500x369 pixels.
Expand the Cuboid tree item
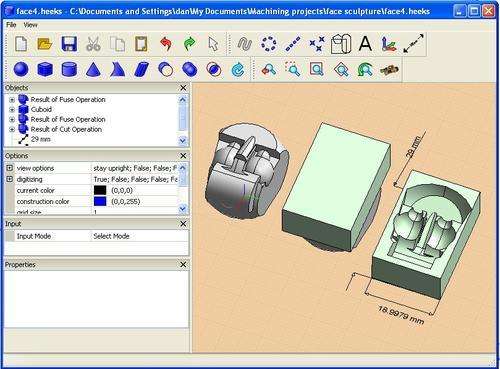pyautogui.click(x=12, y=109)
